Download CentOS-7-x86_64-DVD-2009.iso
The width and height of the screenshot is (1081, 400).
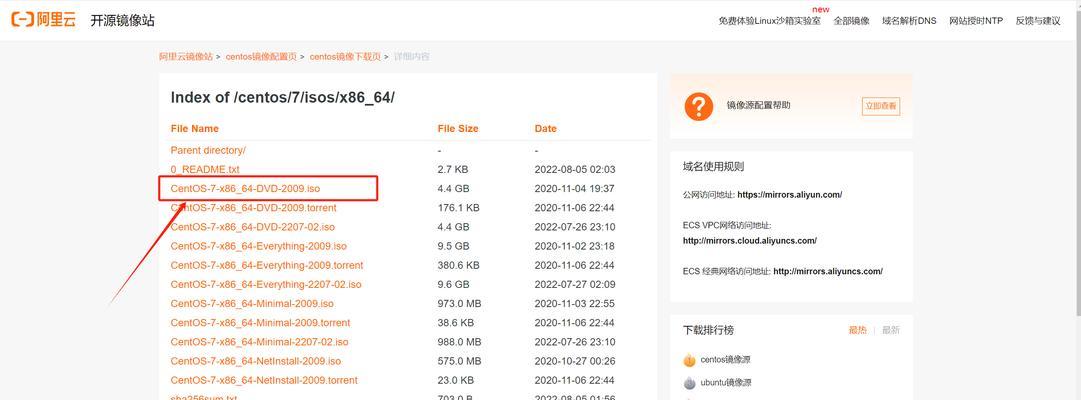point(245,188)
